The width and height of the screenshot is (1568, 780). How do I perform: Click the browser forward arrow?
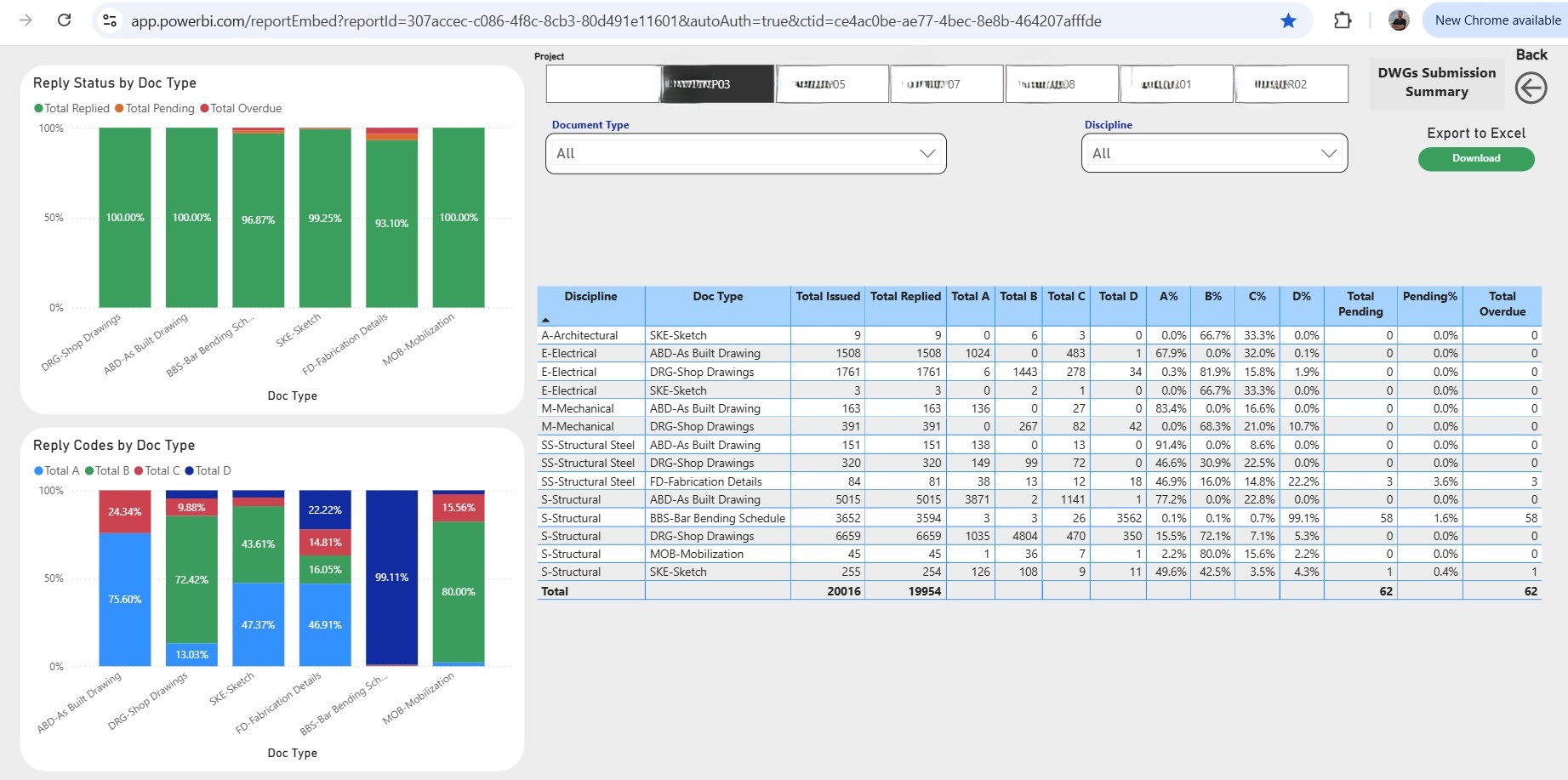26,20
